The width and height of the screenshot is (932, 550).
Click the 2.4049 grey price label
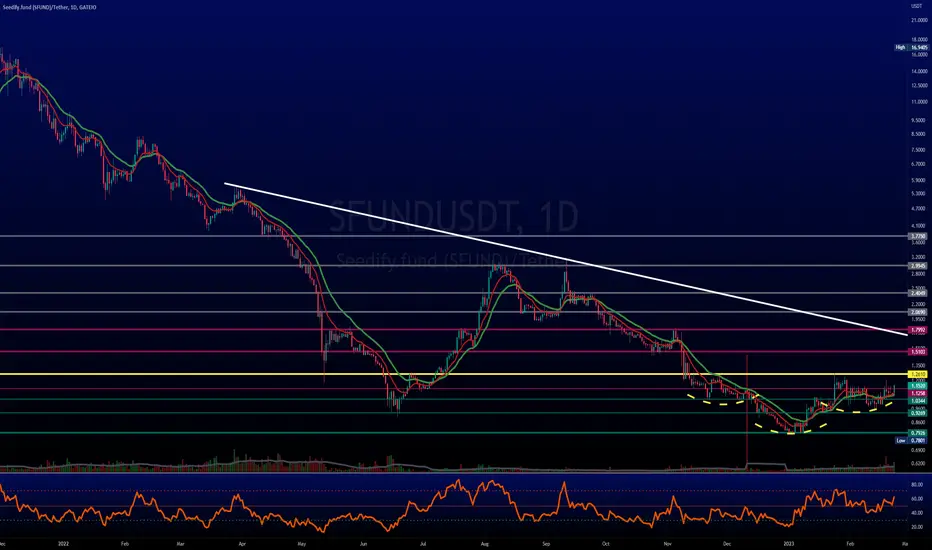click(918, 293)
